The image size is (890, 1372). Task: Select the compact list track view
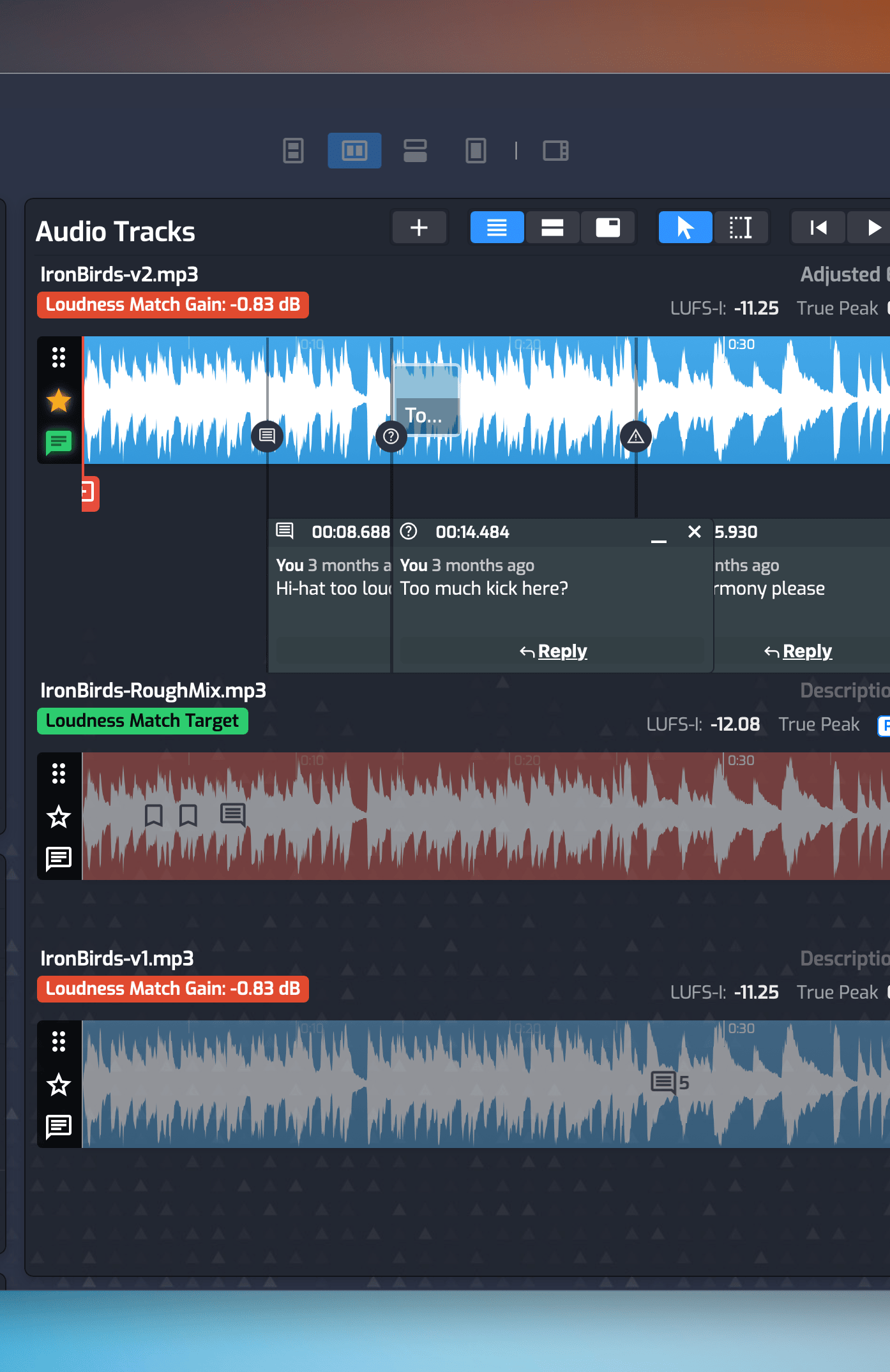tap(497, 227)
